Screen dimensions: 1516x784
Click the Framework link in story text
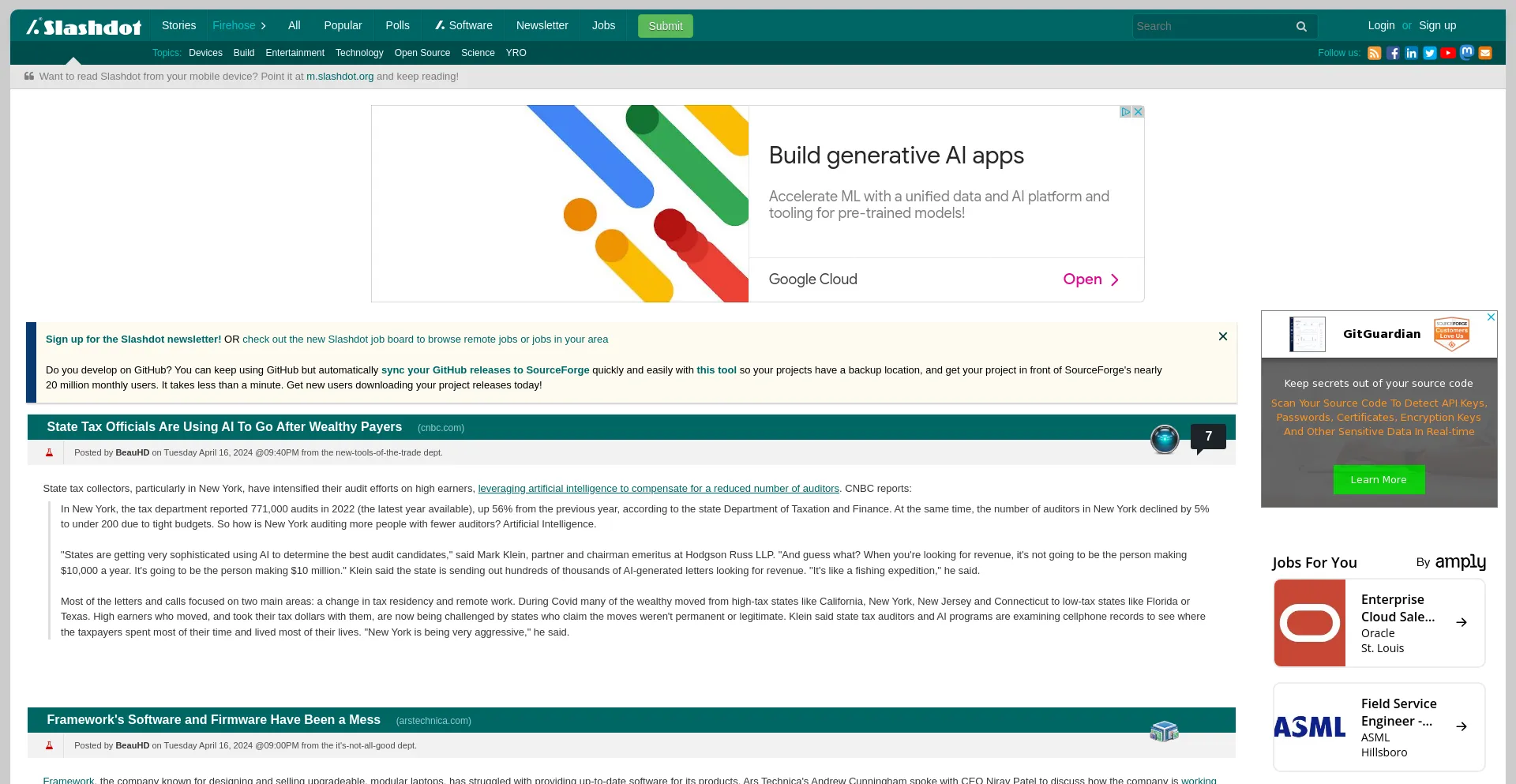coord(69,779)
